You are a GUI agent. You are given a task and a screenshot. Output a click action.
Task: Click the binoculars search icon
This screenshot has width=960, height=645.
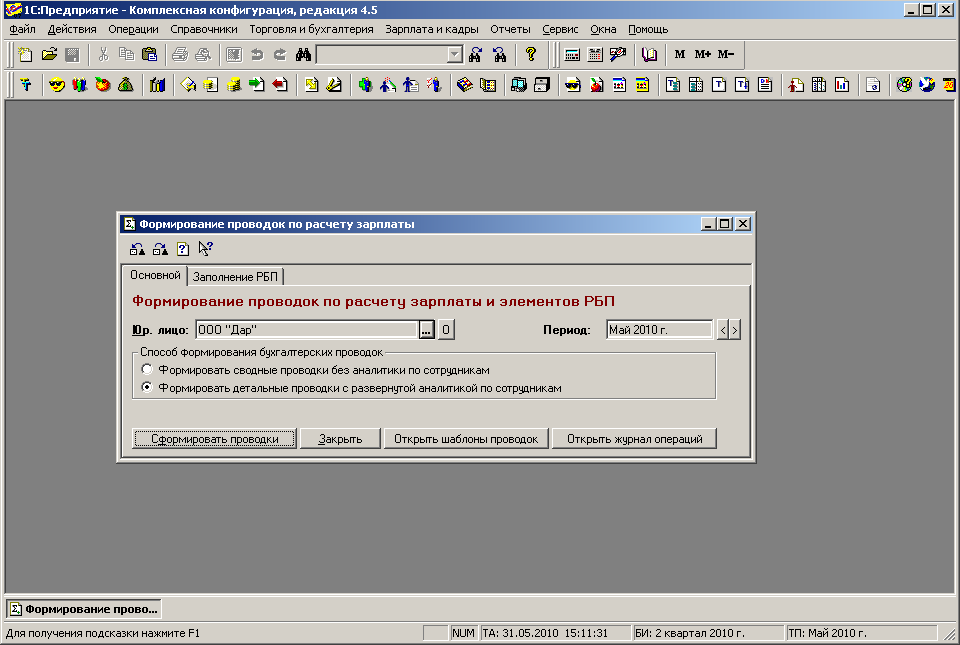pos(303,54)
